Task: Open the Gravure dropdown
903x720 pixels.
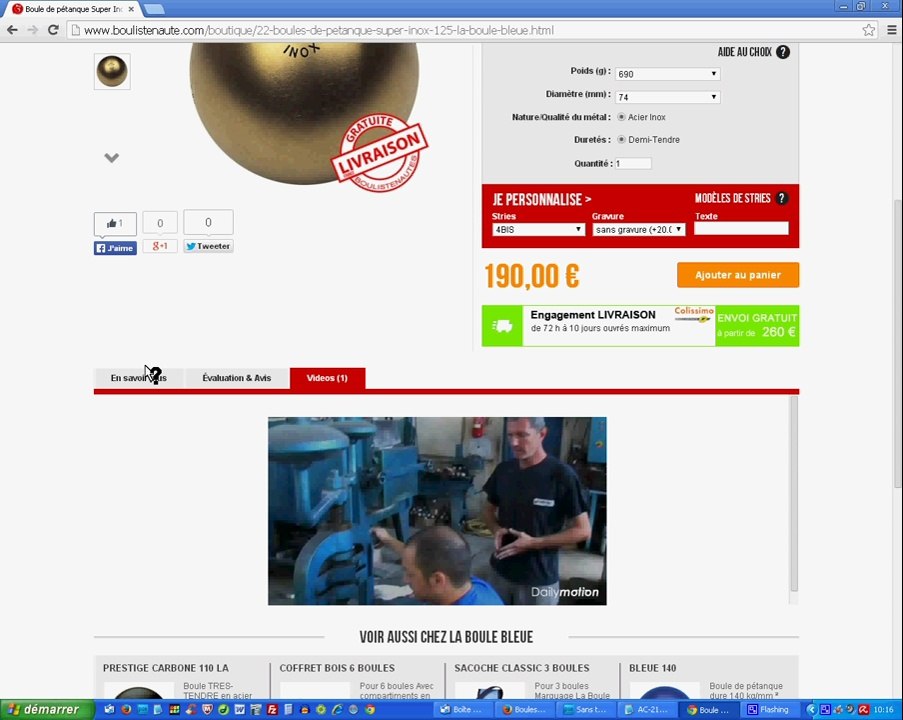Action: click(x=639, y=229)
